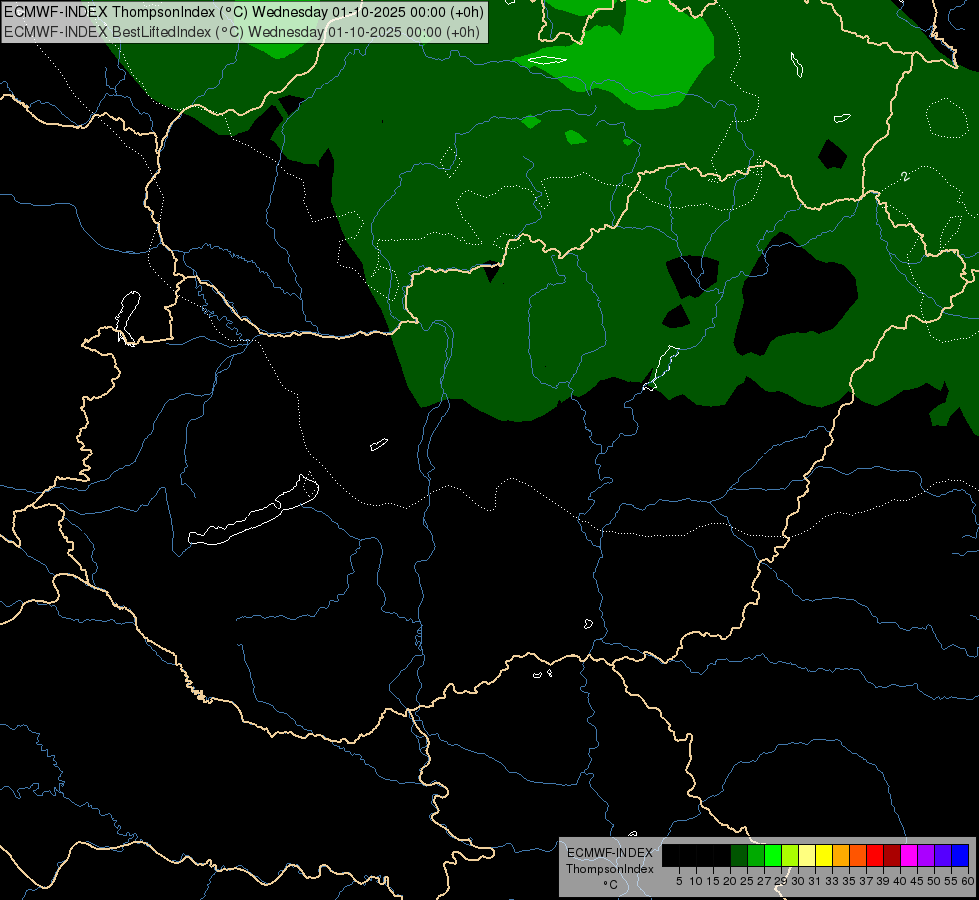Click the legend tick value 20
The image size is (979, 900).
(x=730, y=881)
